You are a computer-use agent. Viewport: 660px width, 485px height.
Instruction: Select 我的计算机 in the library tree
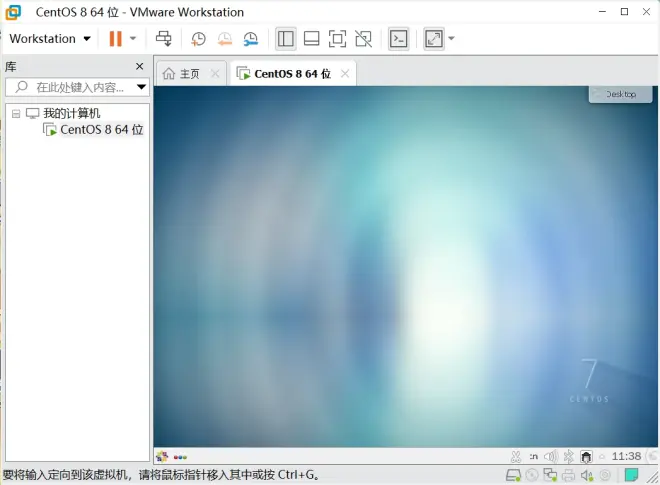pos(72,113)
